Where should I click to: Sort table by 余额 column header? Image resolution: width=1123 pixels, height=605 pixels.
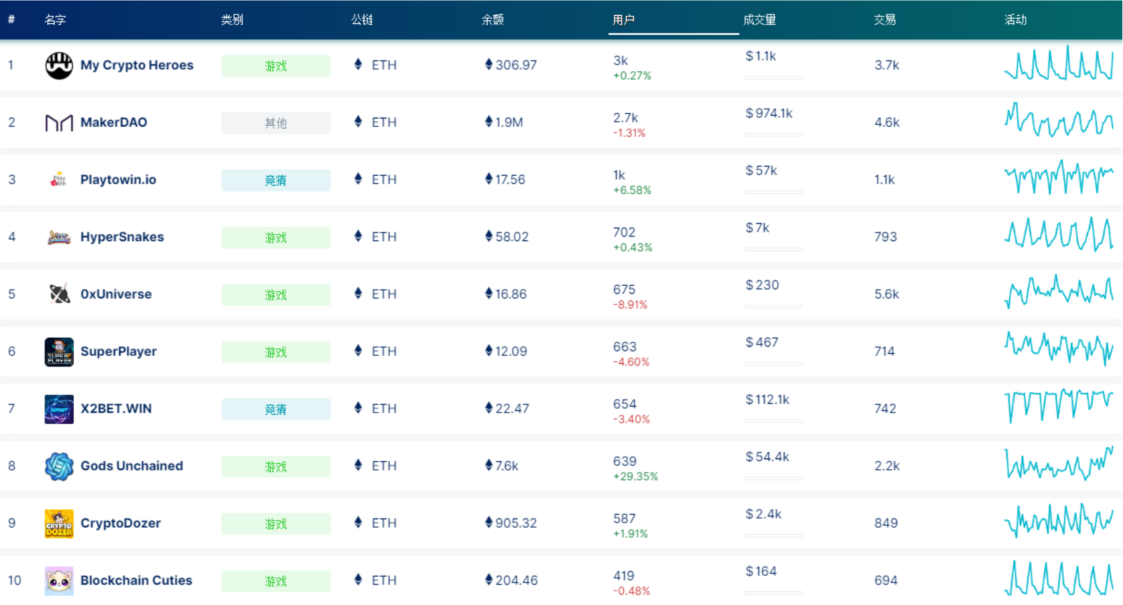pos(492,20)
